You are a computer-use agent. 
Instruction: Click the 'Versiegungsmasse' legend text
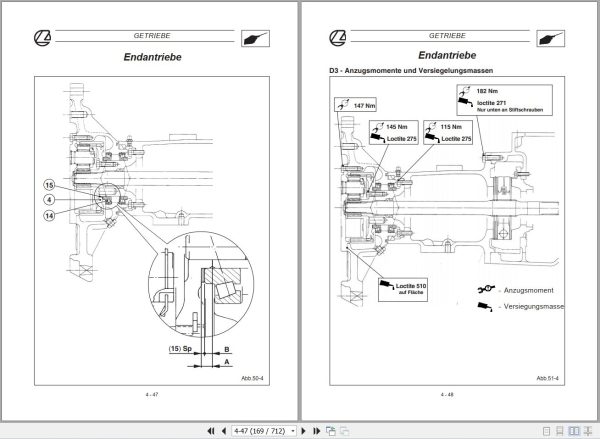(533, 306)
